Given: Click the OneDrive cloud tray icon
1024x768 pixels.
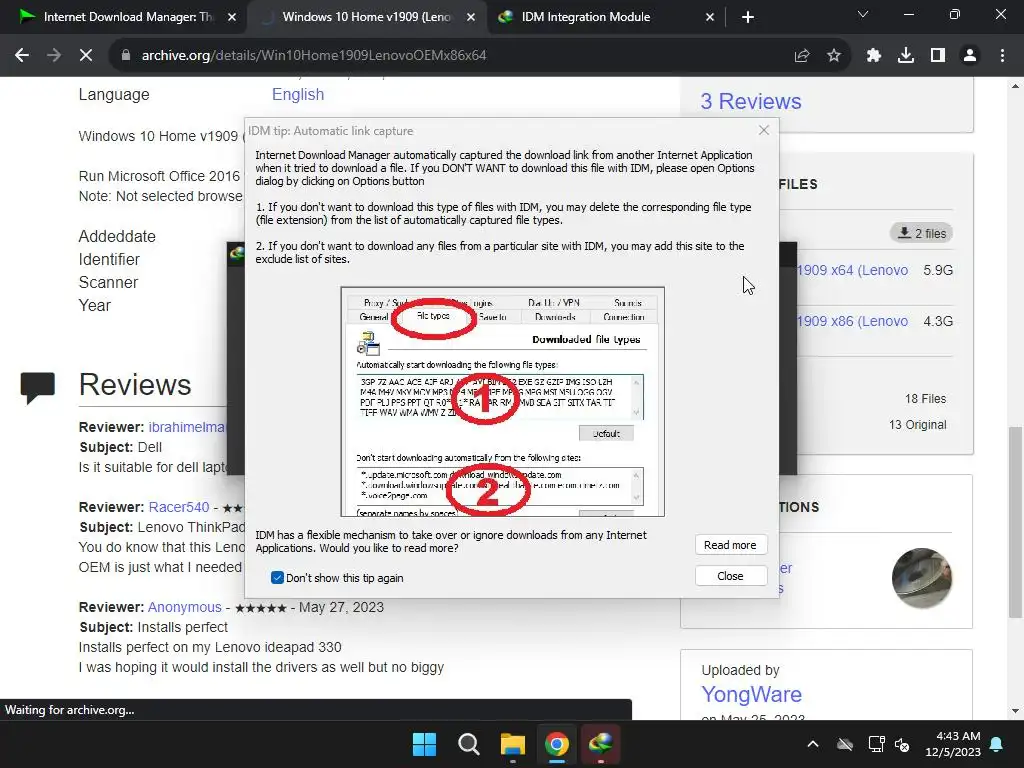Looking at the screenshot, I should [x=845, y=744].
